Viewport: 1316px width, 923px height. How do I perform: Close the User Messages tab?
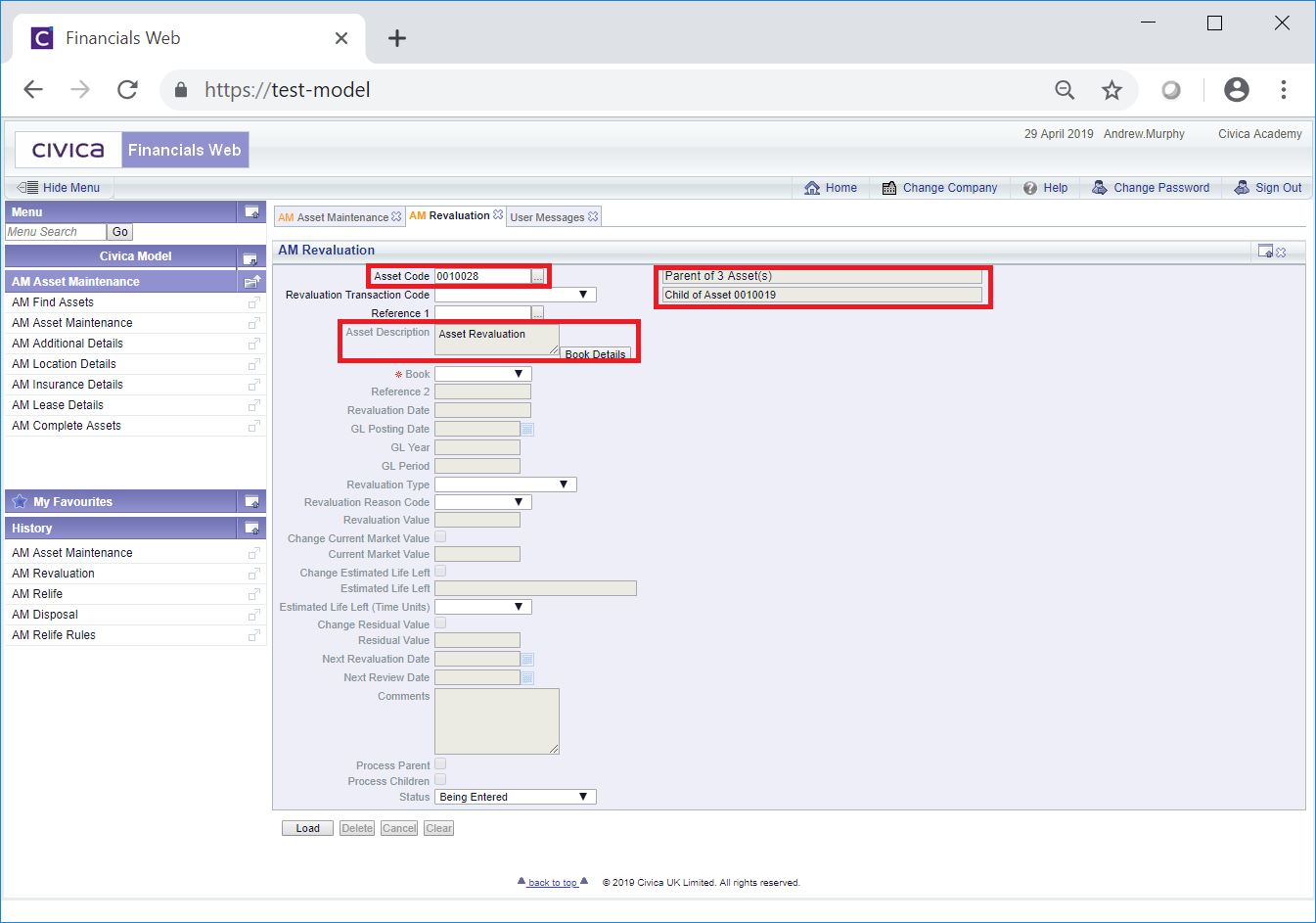(x=593, y=217)
